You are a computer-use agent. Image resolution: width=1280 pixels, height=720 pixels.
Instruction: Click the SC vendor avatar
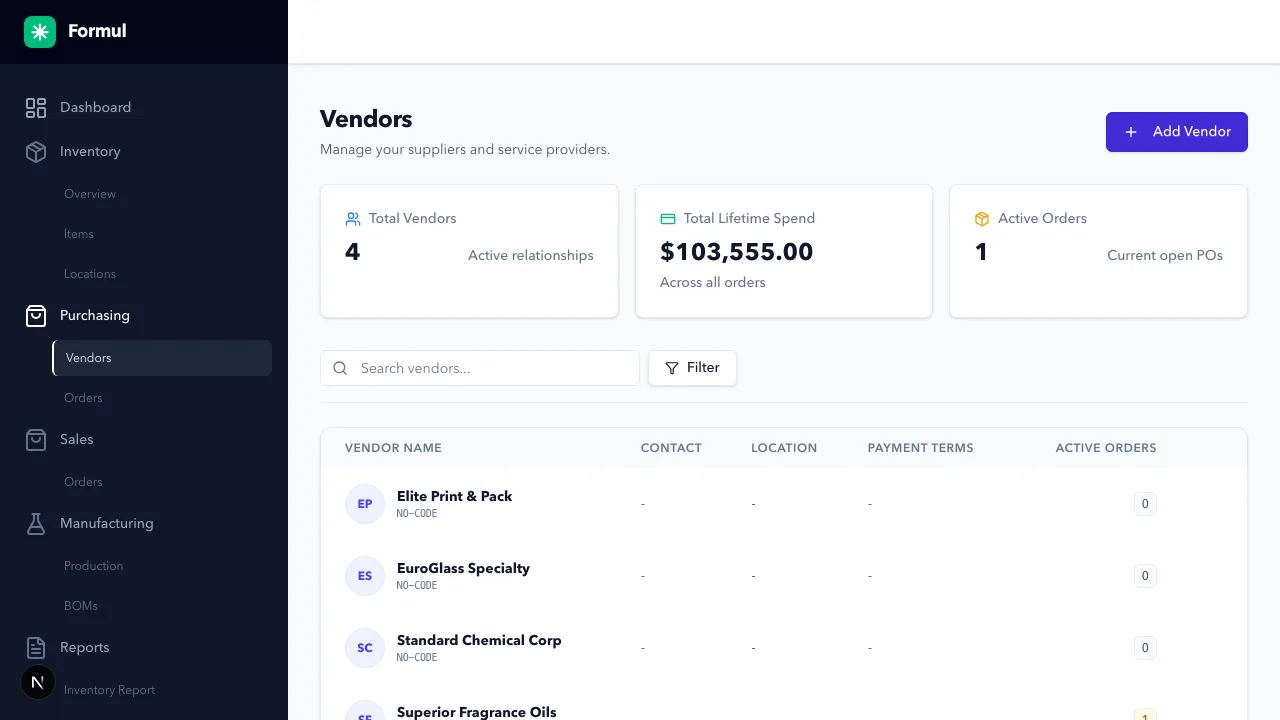[365, 648]
